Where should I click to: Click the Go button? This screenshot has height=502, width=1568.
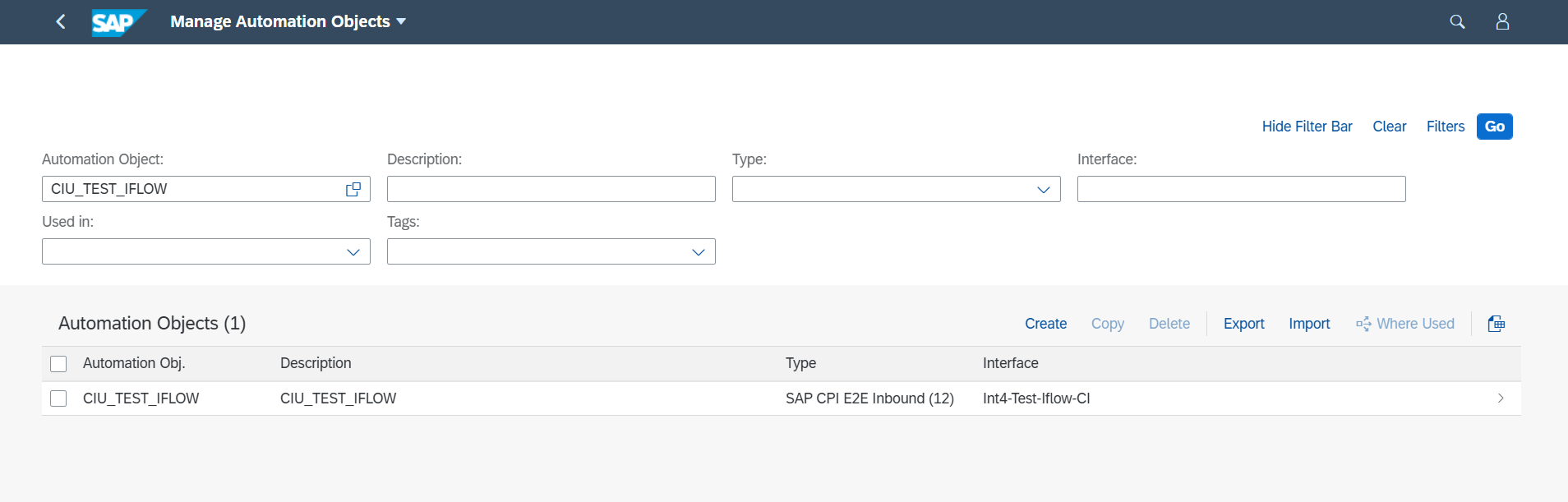coord(1495,127)
